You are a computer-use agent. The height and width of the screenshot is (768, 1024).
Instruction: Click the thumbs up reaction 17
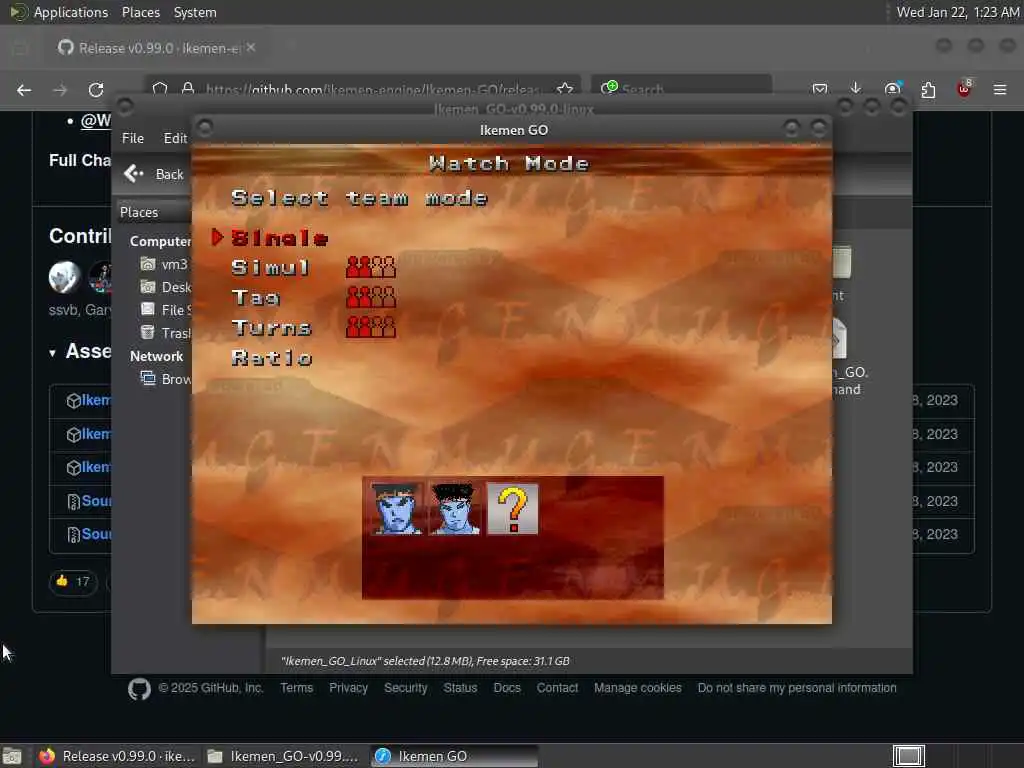[x=72, y=581]
